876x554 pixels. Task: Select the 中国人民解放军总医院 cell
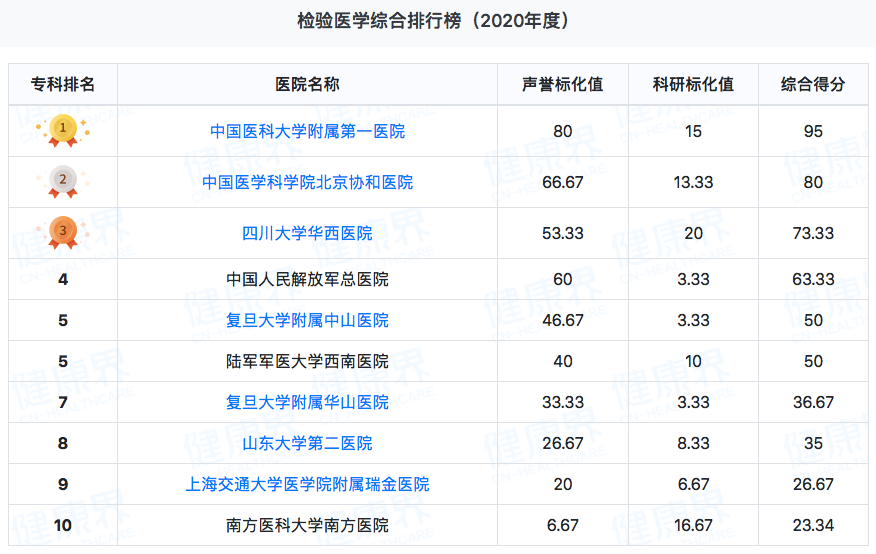tap(307, 279)
